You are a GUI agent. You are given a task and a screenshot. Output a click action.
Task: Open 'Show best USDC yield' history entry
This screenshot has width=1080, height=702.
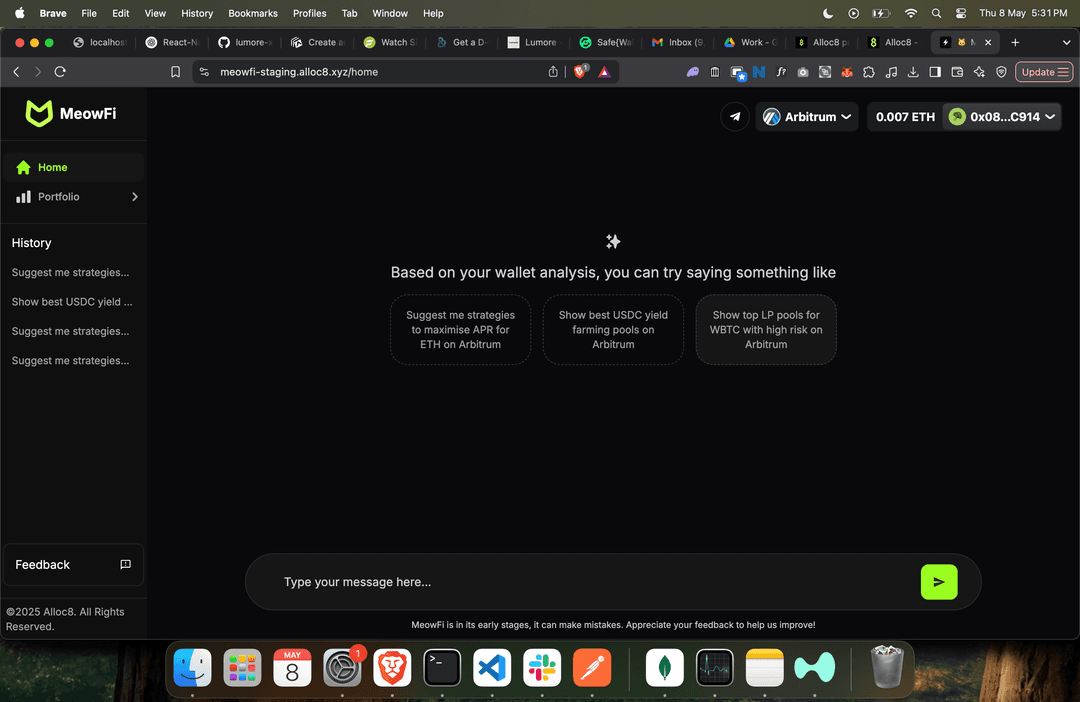72,302
